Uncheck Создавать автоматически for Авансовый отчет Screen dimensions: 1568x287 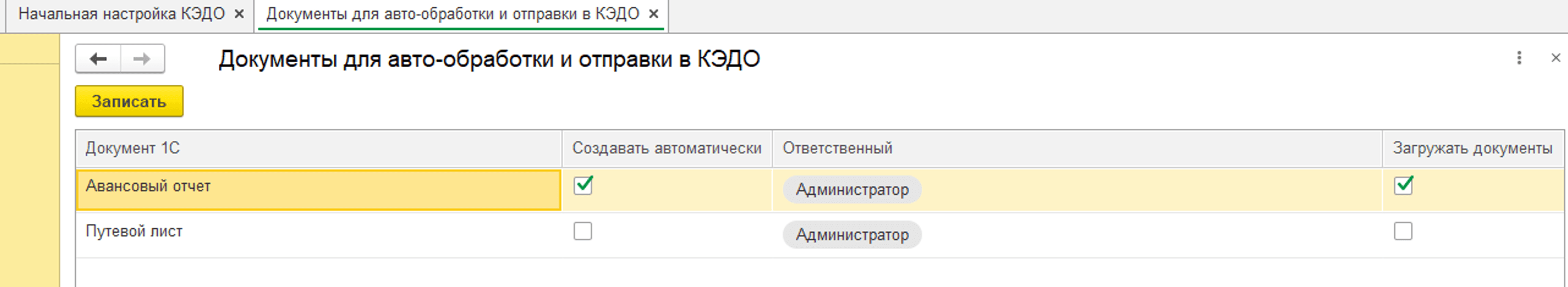tap(583, 185)
